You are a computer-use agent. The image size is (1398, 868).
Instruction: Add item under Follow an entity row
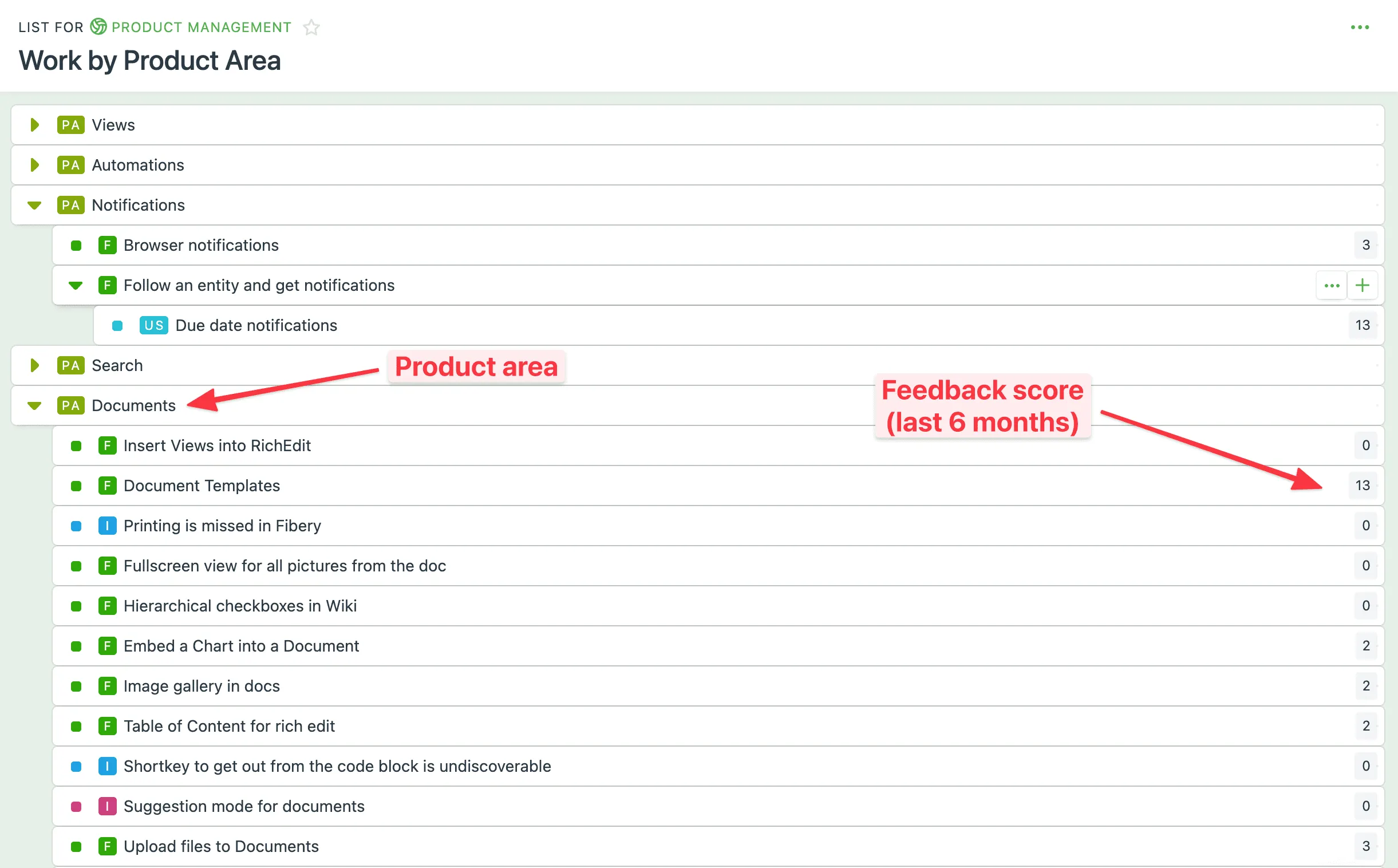pos(1363,285)
